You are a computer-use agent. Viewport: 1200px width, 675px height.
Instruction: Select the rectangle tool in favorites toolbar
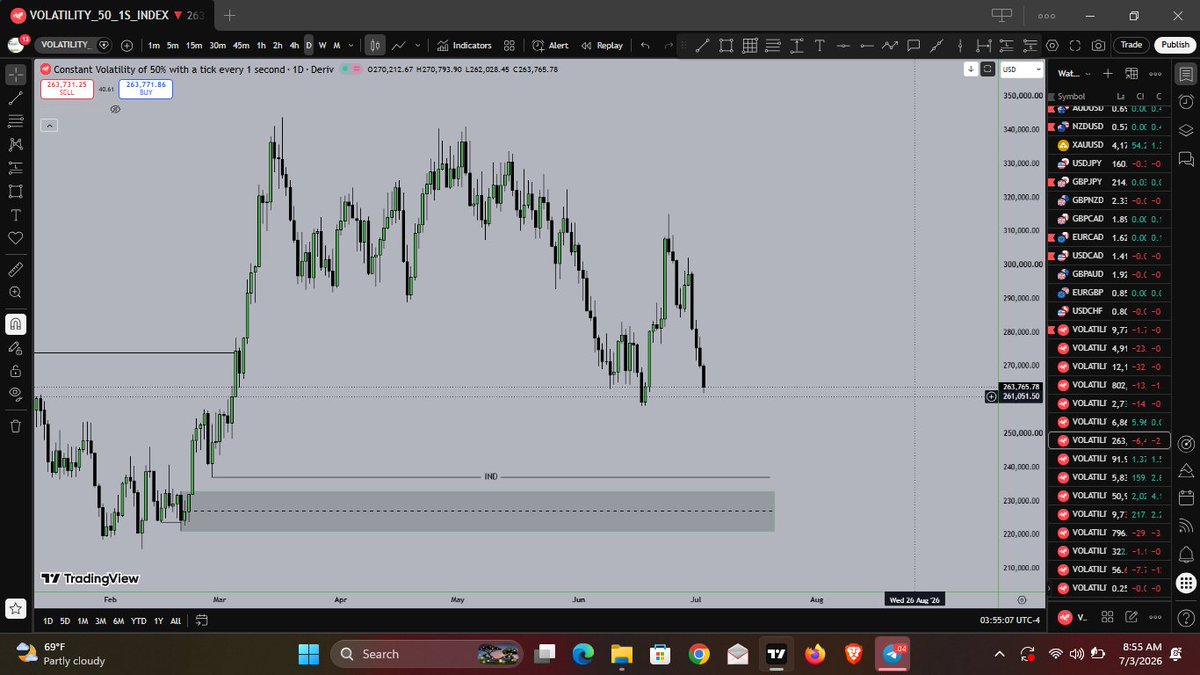(725, 45)
